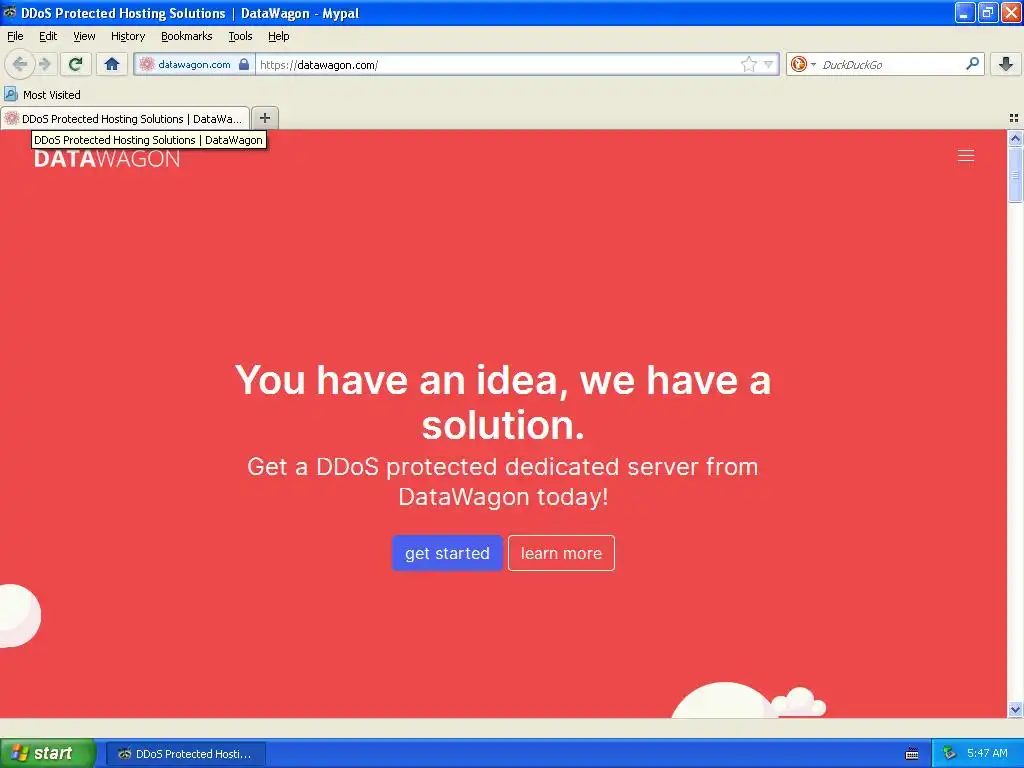The height and width of the screenshot is (768, 1024).
Task: Open the History menu
Action: [x=127, y=36]
